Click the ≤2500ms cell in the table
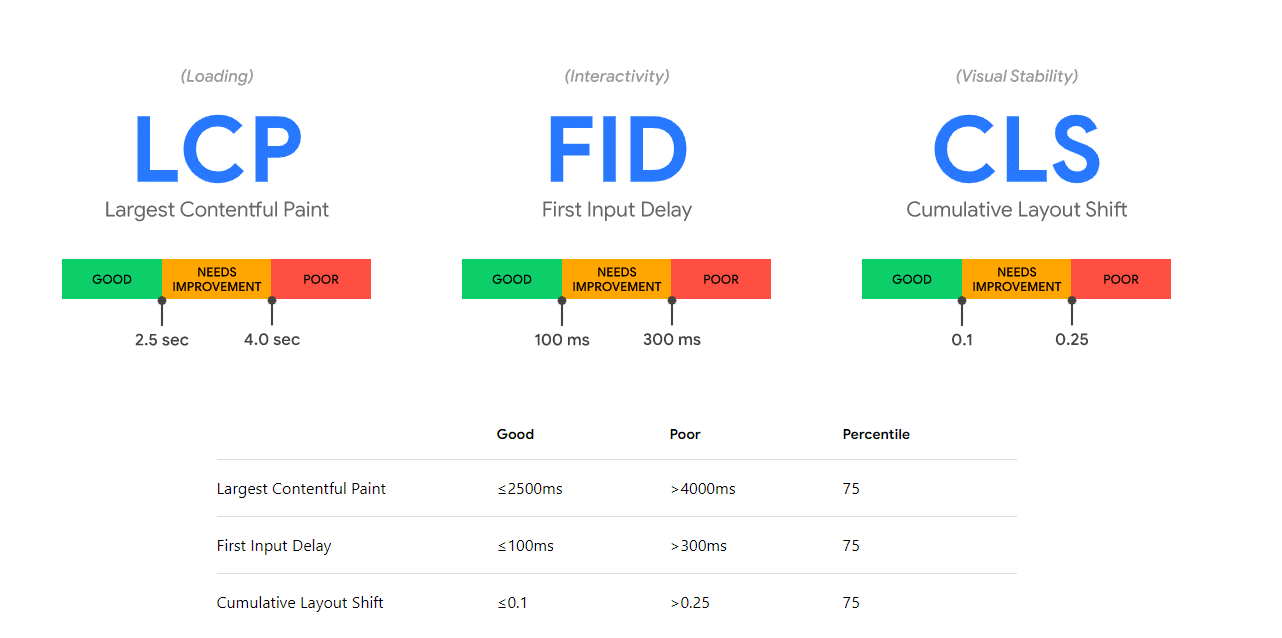 [530, 489]
